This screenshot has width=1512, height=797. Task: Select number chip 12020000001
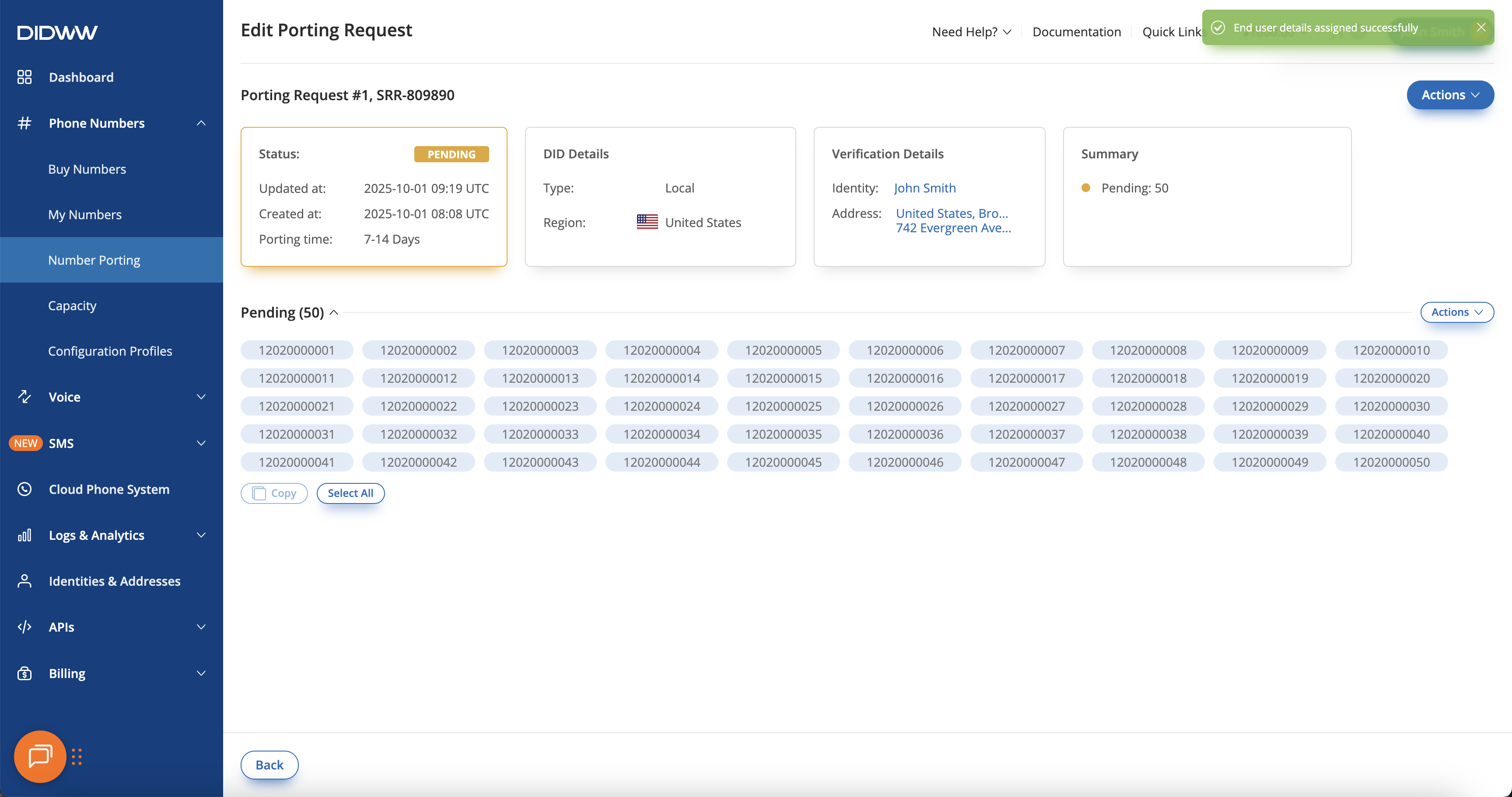[x=297, y=350]
